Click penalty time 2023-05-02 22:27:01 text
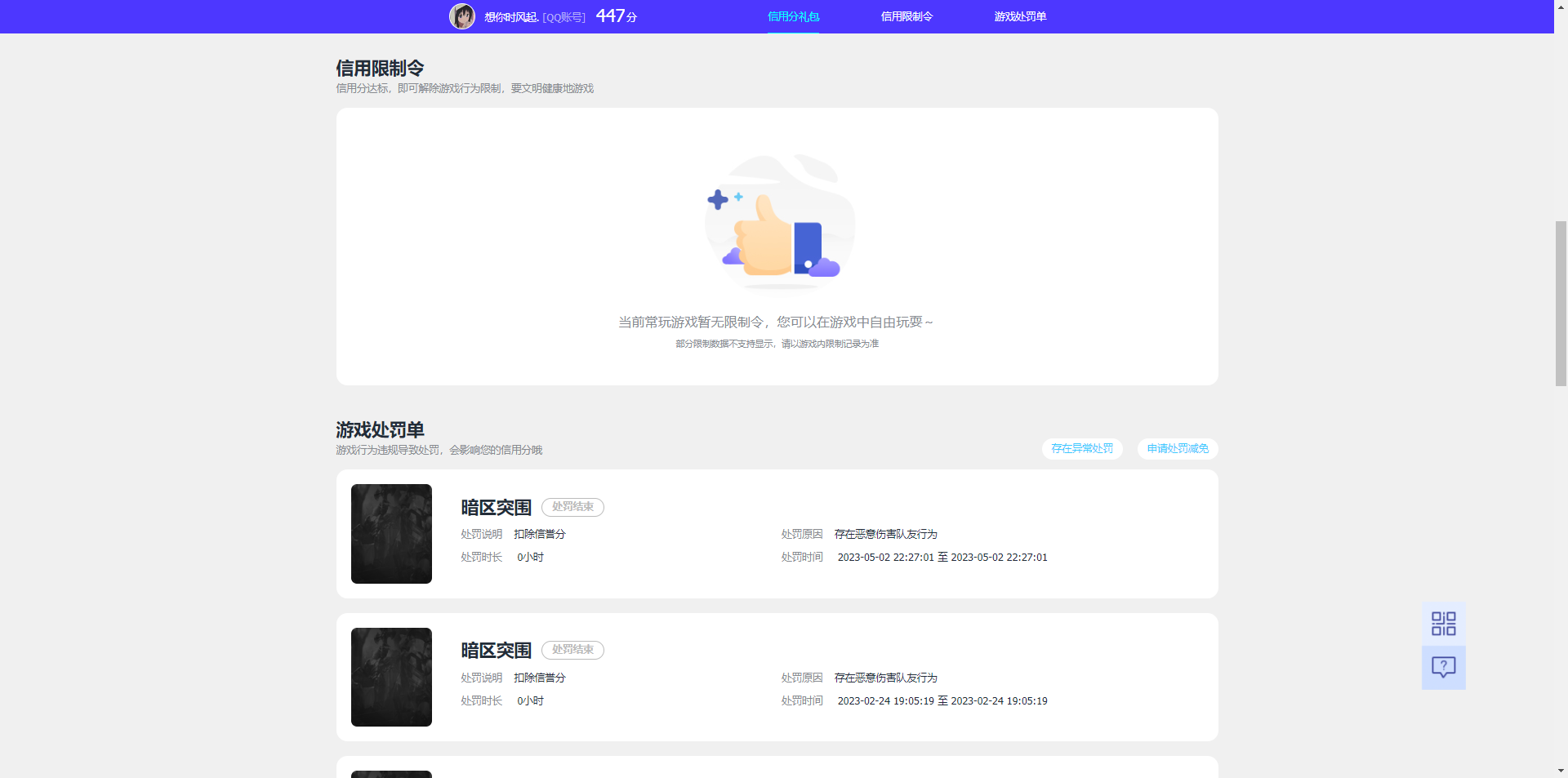This screenshot has height=778, width=1568. pyautogui.click(x=942, y=558)
